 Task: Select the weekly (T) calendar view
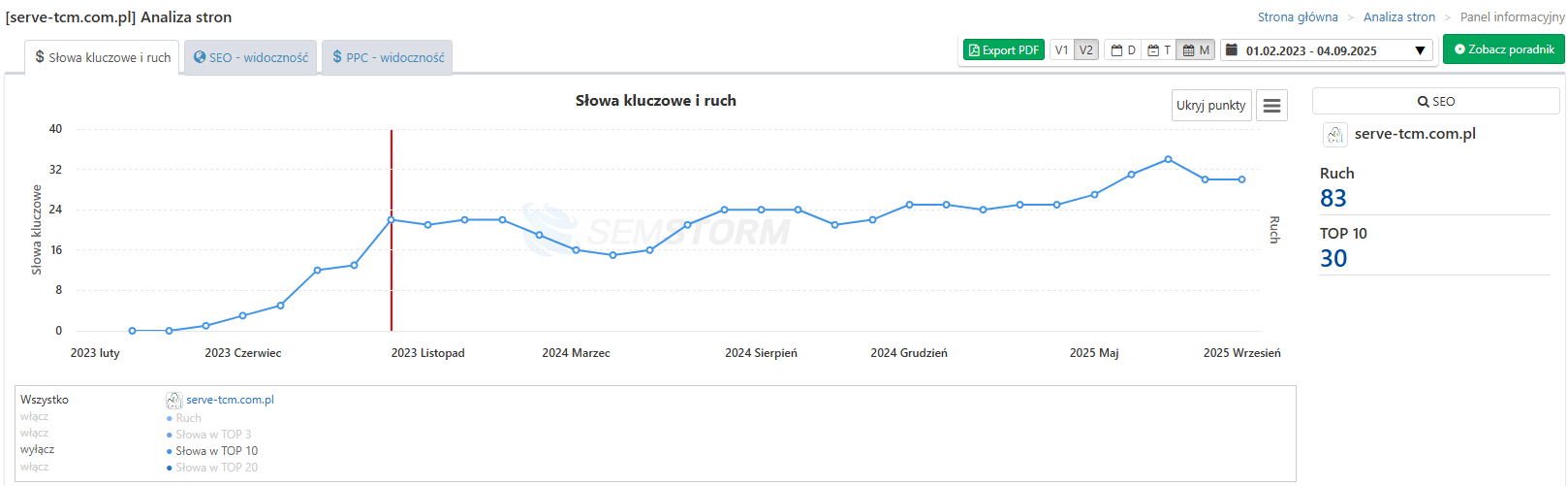(1159, 50)
